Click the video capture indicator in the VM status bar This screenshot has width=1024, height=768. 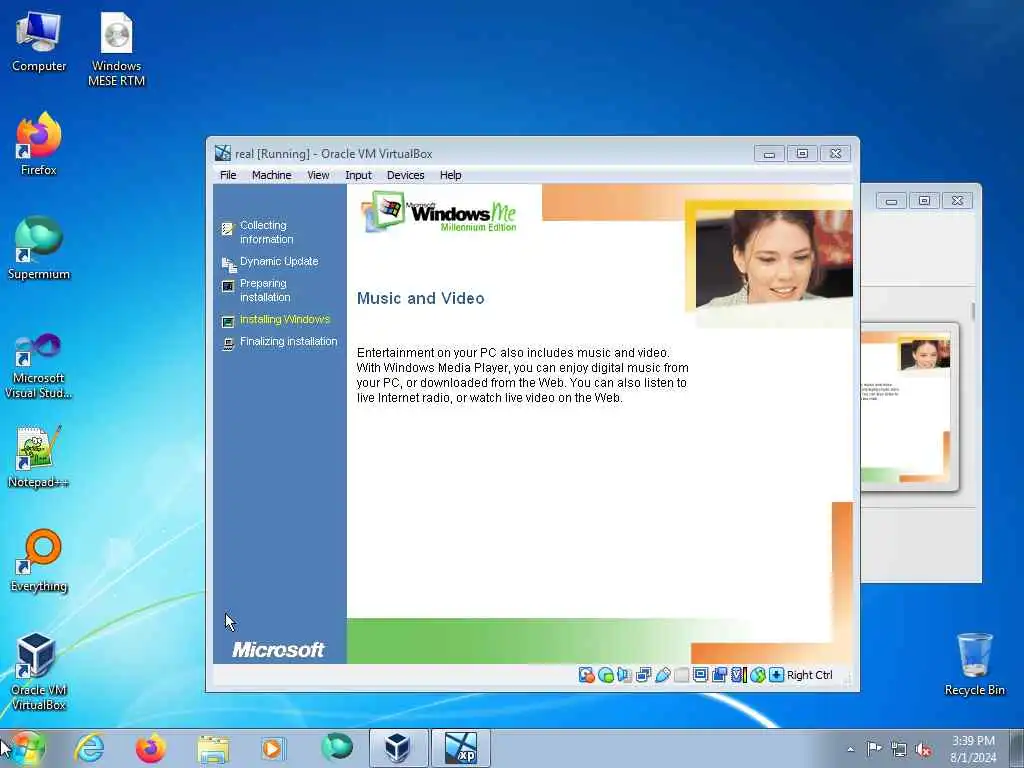[719, 675]
